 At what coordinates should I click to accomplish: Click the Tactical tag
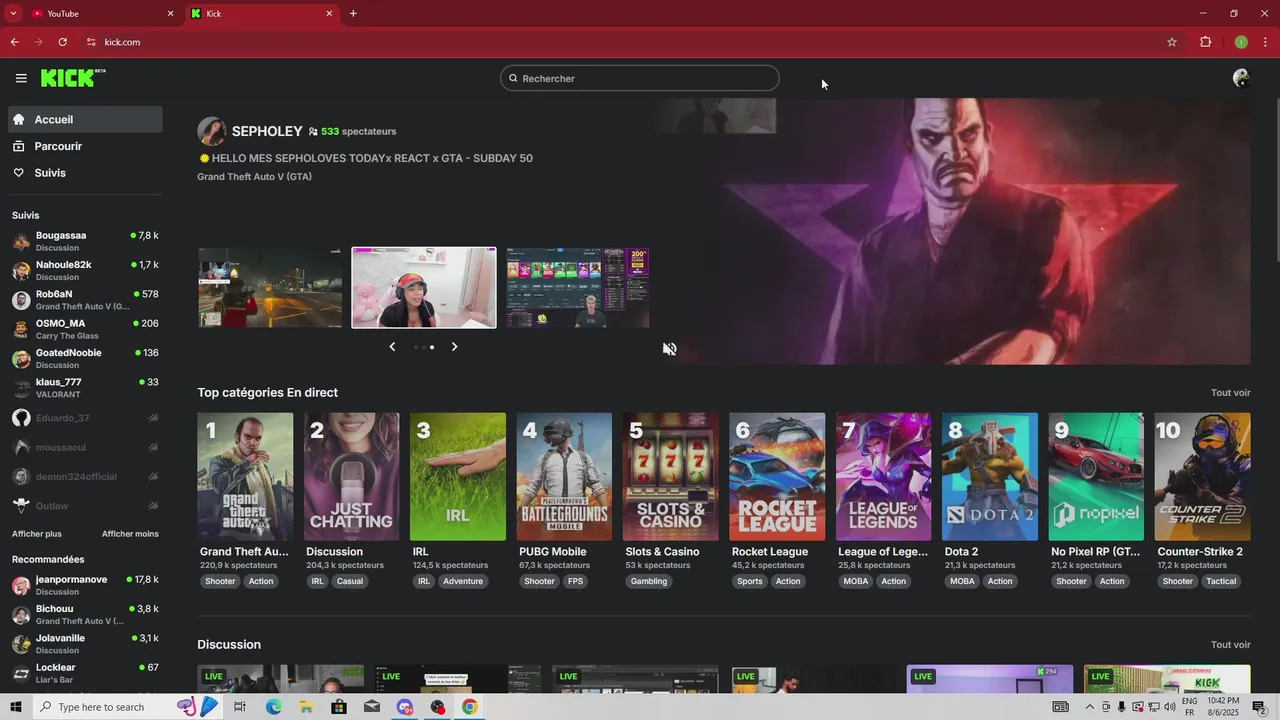(1221, 581)
